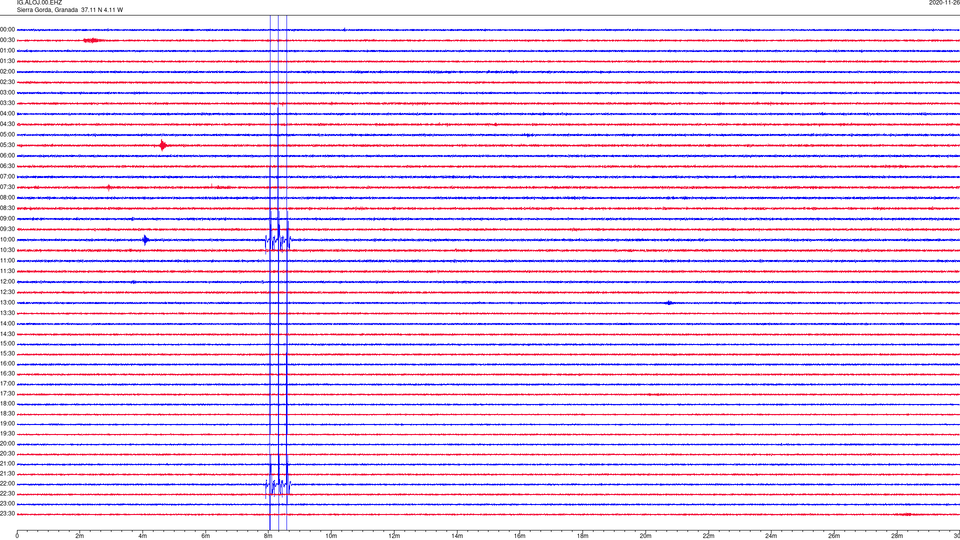Click the 12m tick label on time axis
This screenshot has height=540, width=960.
[x=394, y=536]
